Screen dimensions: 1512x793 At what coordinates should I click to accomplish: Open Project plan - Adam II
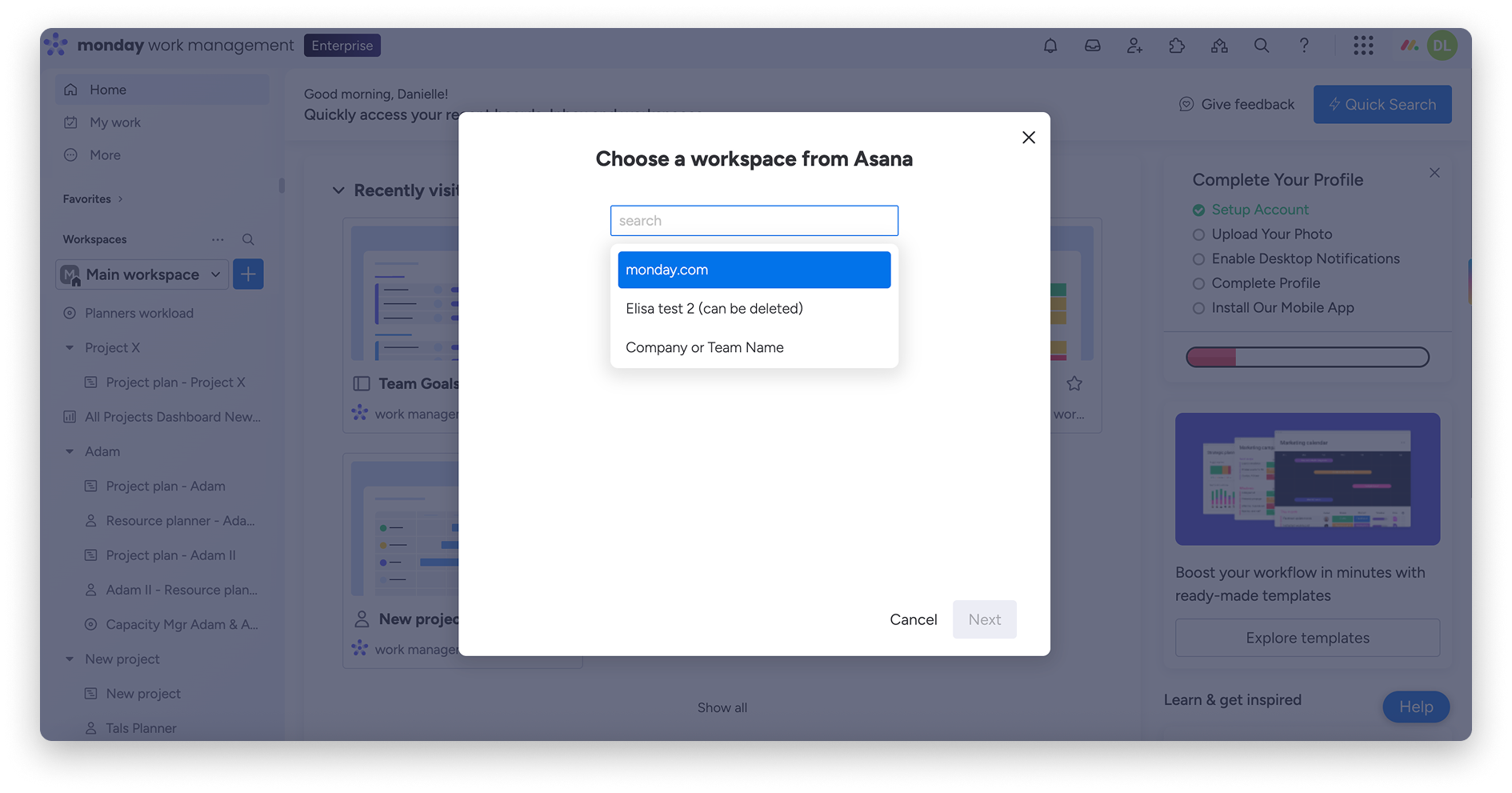click(x=172, y=555)
